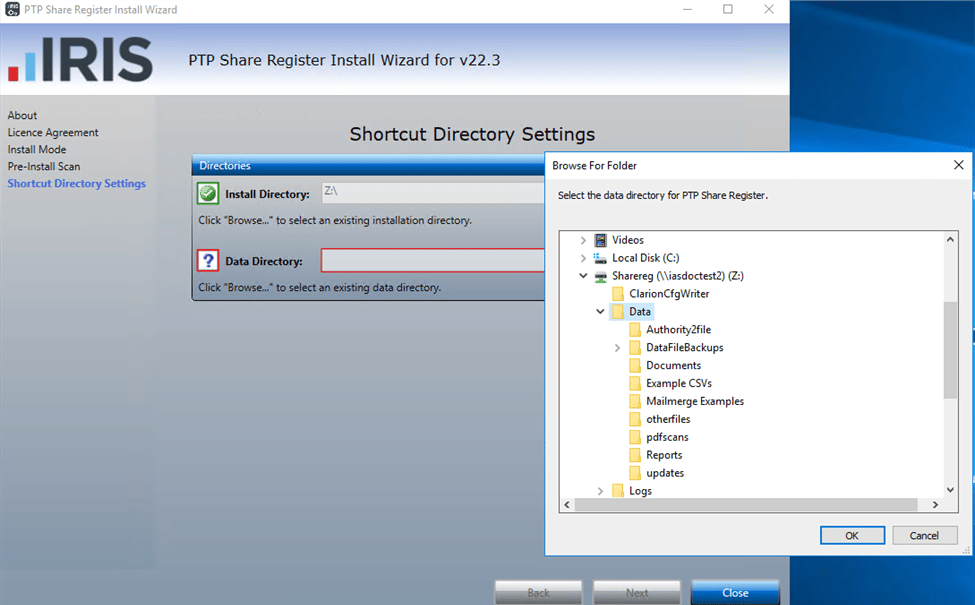Click the Example CSVs folder icon
Screen dimensions: 975x605
634,384
